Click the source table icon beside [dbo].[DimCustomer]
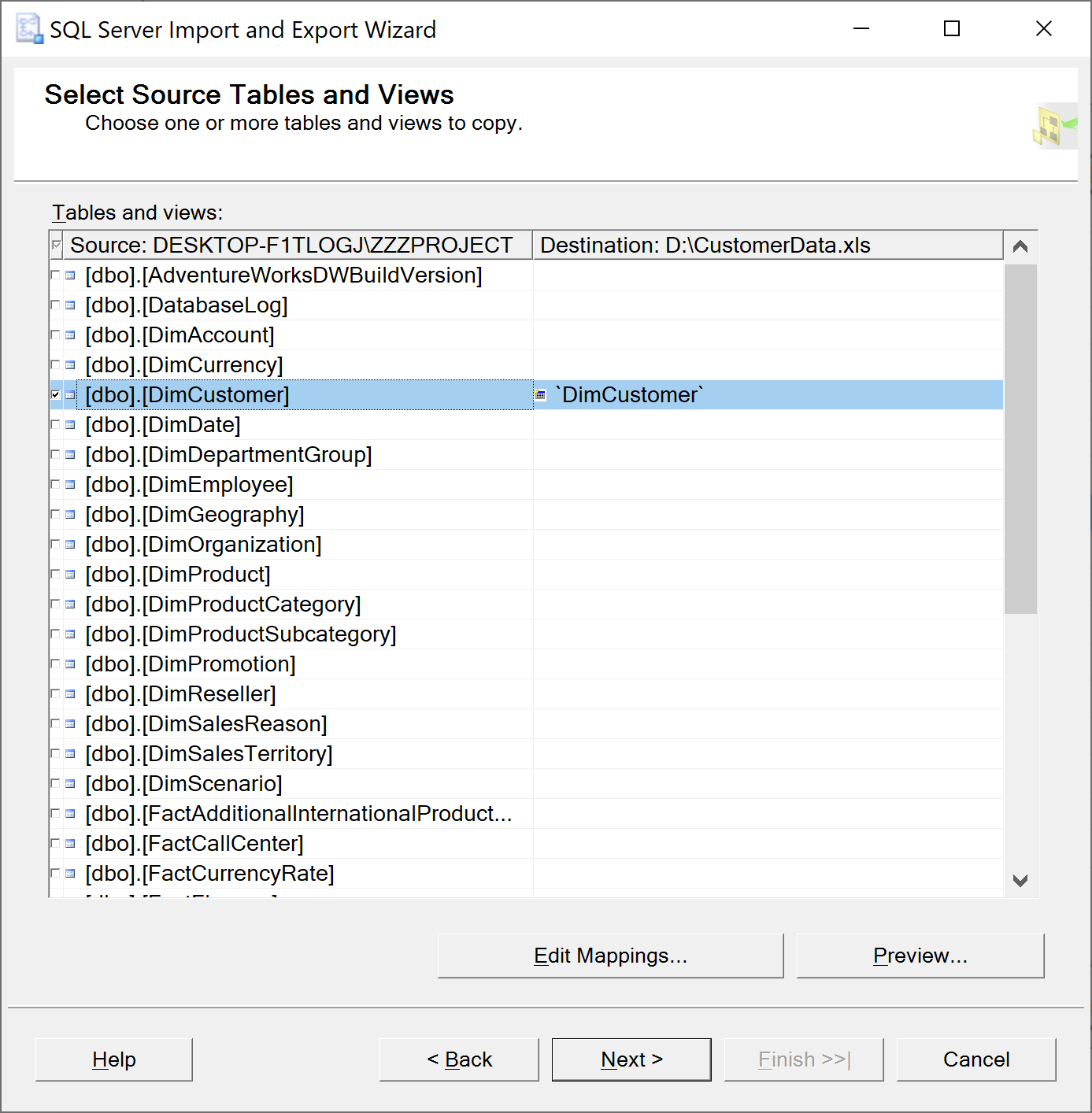This screenshot has width=1092, height=1113. 70,395
